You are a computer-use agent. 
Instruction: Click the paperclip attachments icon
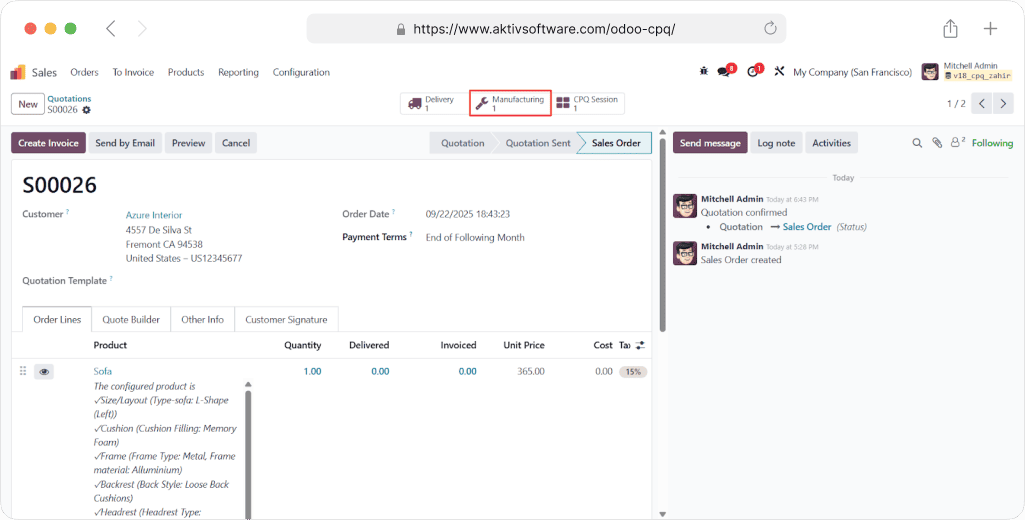937,143
